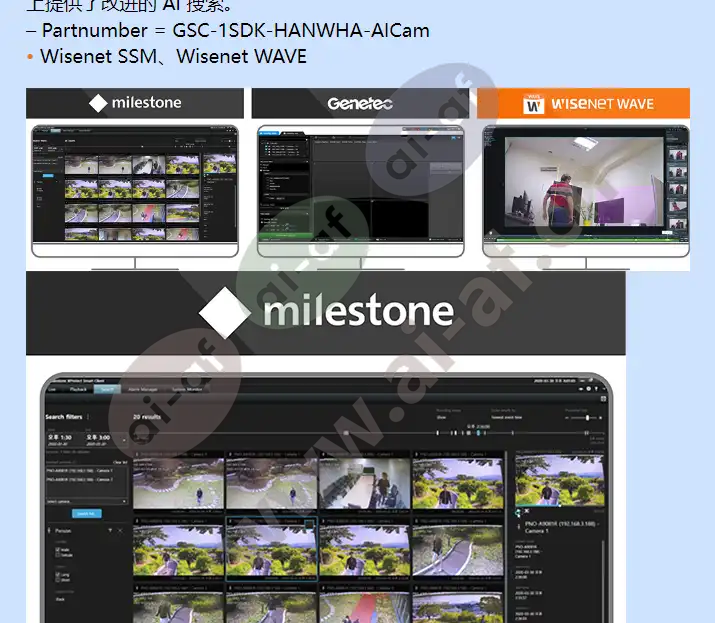715x623 pixels.
Task: Open the red-highlighted path result thumbnail
Action: [364, 609]
